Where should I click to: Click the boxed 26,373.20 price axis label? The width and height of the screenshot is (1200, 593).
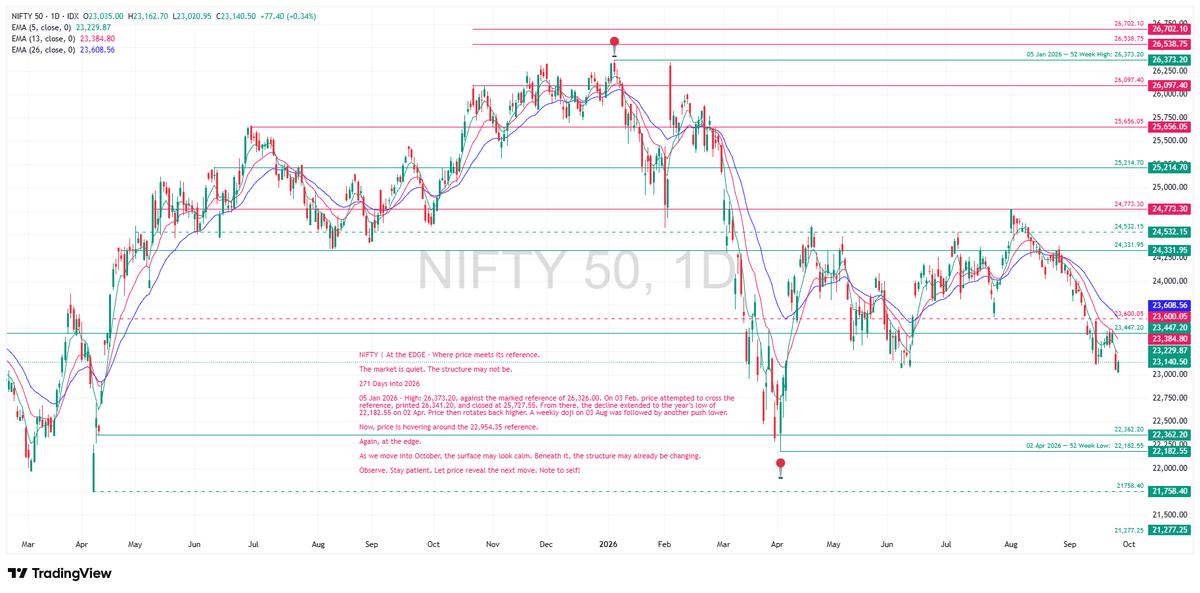[x=1169, y=60]
